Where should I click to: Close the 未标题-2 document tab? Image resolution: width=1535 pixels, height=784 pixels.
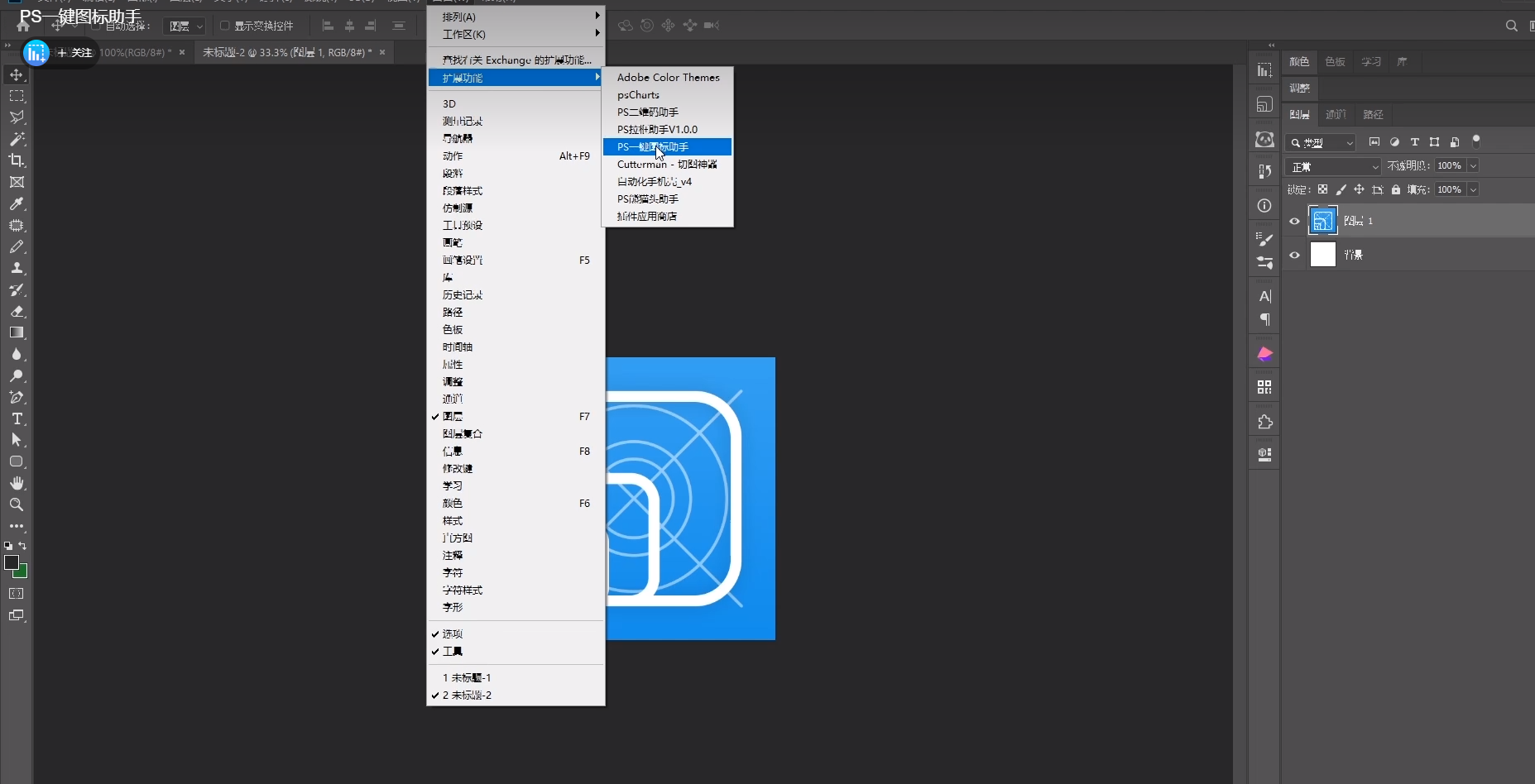coord(382,52)
